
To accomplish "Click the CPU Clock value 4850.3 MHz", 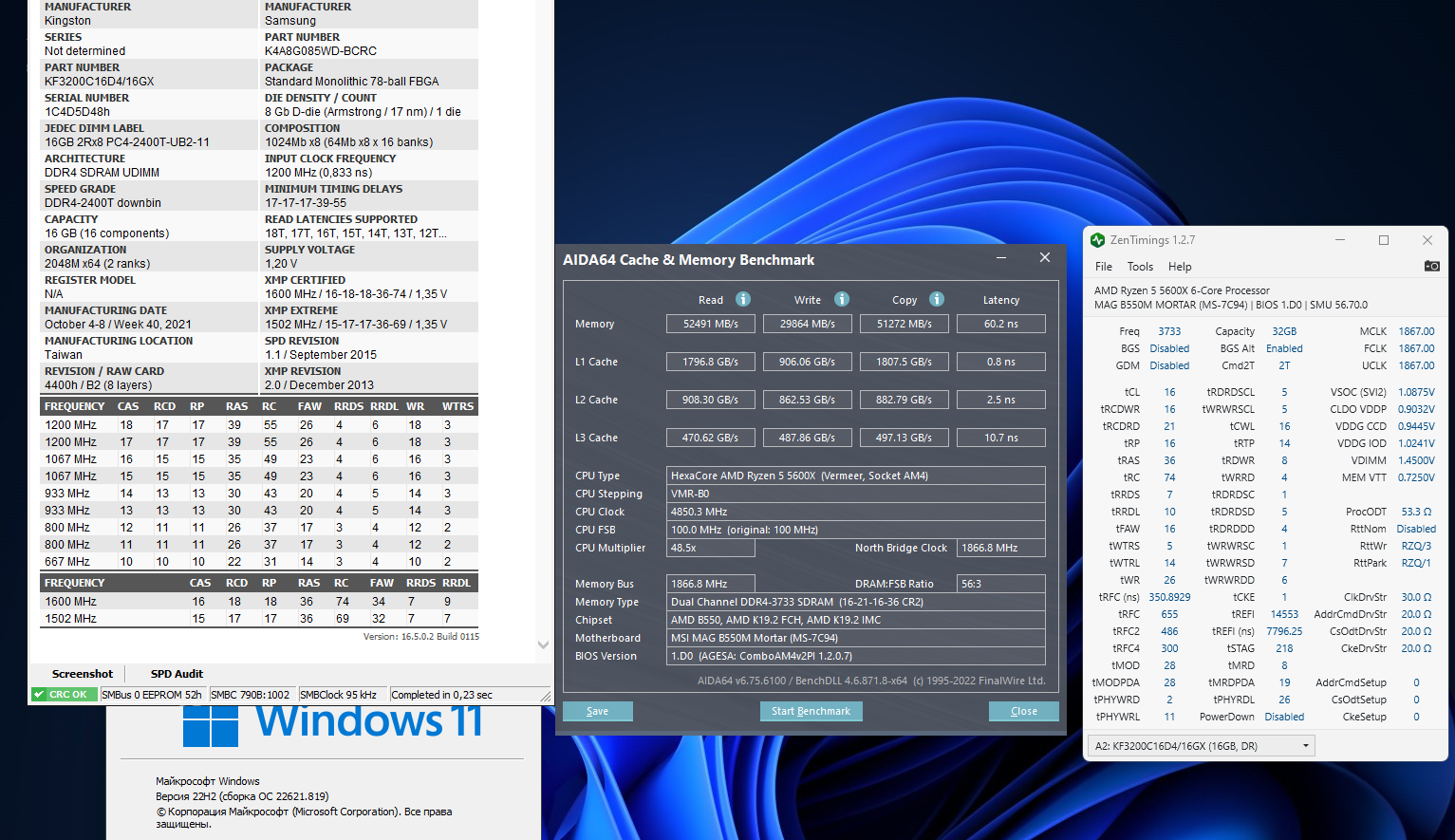I will pos(856,512).
